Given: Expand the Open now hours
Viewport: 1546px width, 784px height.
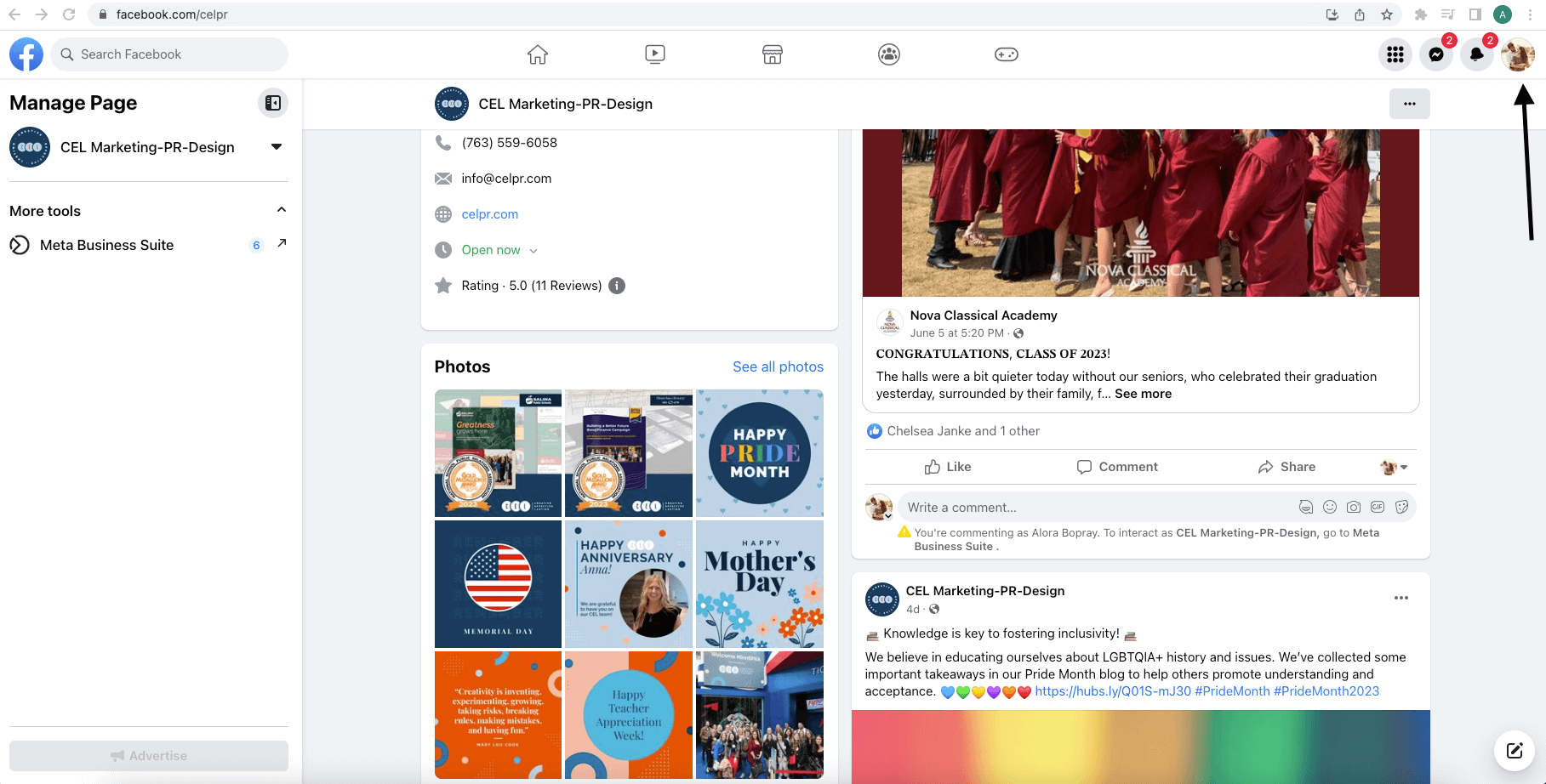Looking at the screenshot, I should [533, 251].
